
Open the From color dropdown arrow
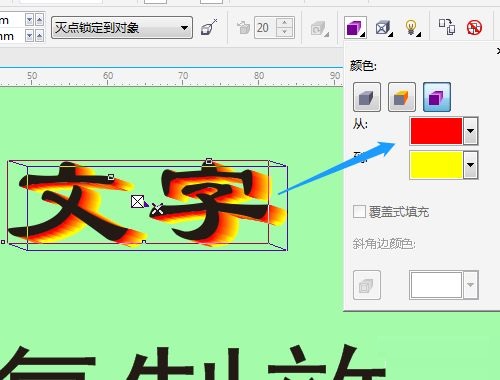click(x=470, y=131)
